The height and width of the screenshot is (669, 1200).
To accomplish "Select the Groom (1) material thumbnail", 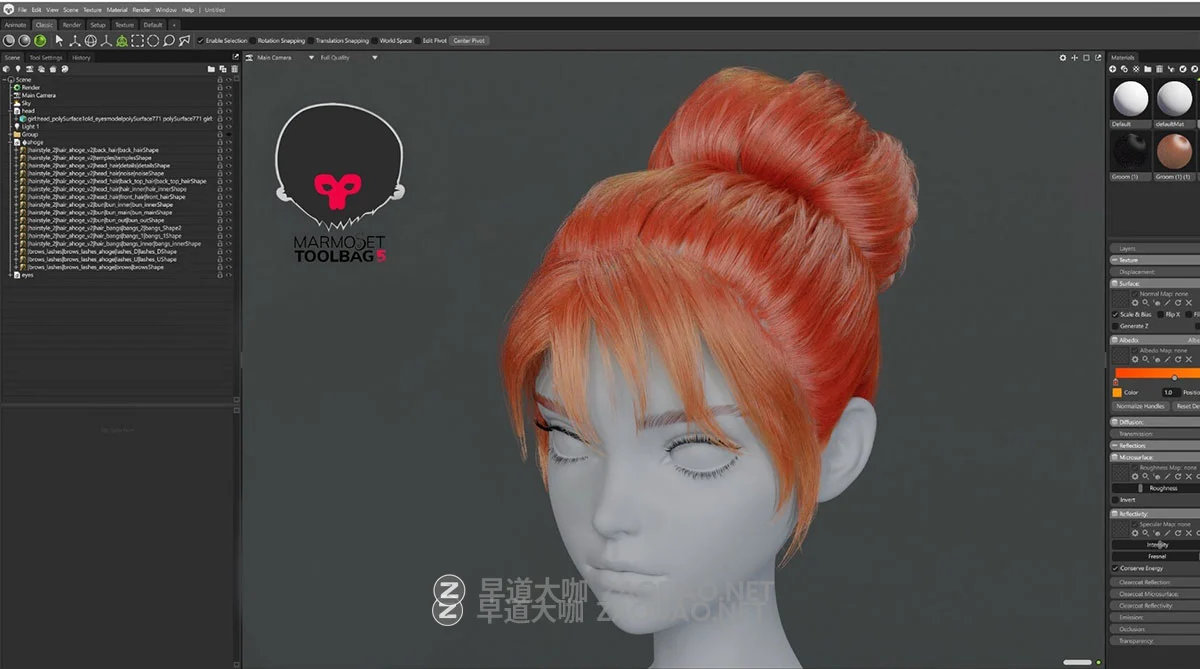I will 1132,150.
